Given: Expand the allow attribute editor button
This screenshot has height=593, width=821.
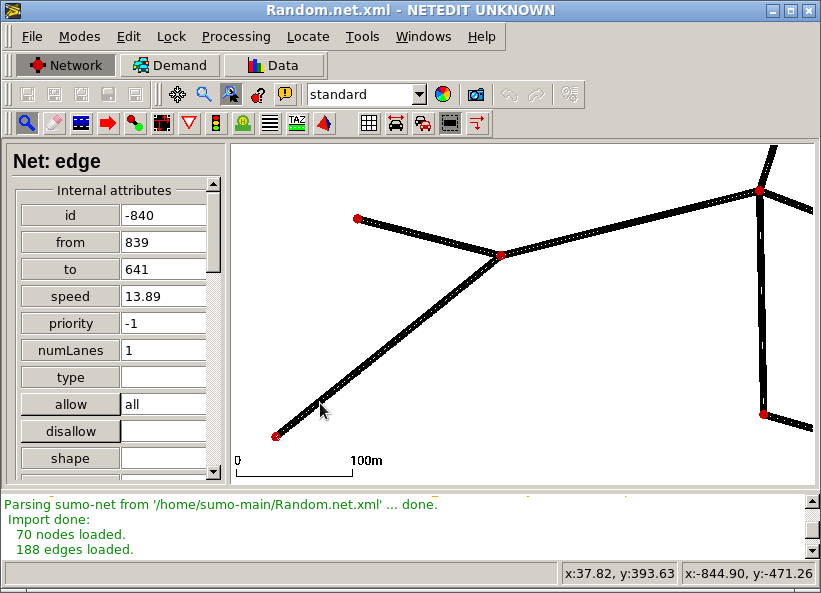Looking at the screenshot, I should tap(71, 405).
